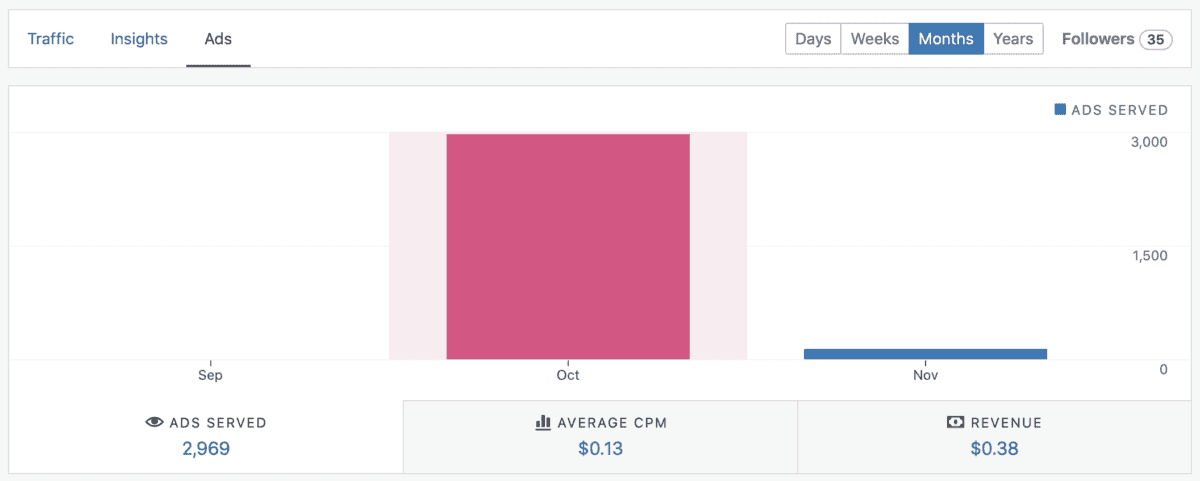Click the Nov axis label
The width and height of the screenshot is (1200, 481).
click(925, 376)
